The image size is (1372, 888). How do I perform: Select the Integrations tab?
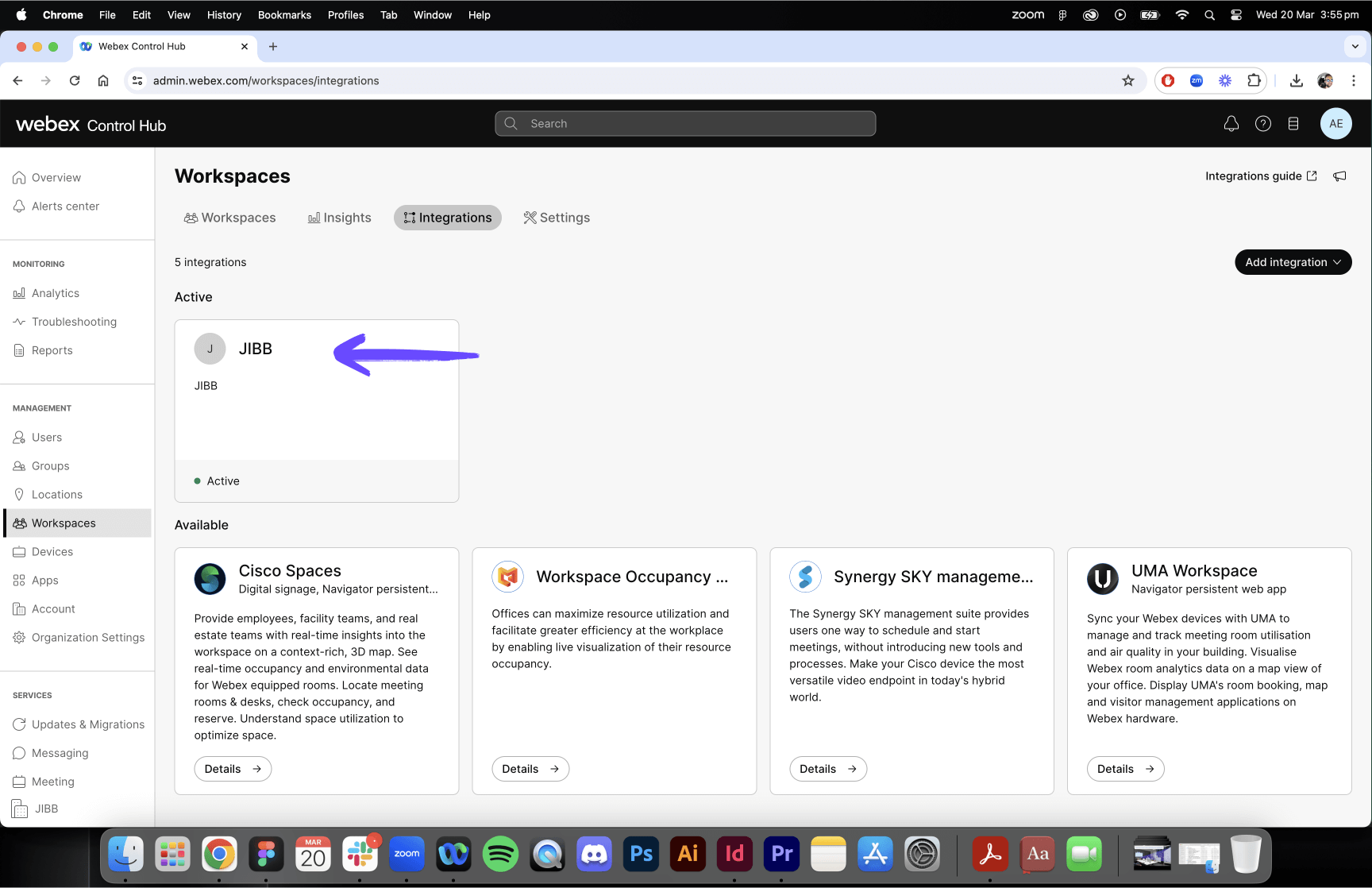pyautogui.click(x=448, y=218)
